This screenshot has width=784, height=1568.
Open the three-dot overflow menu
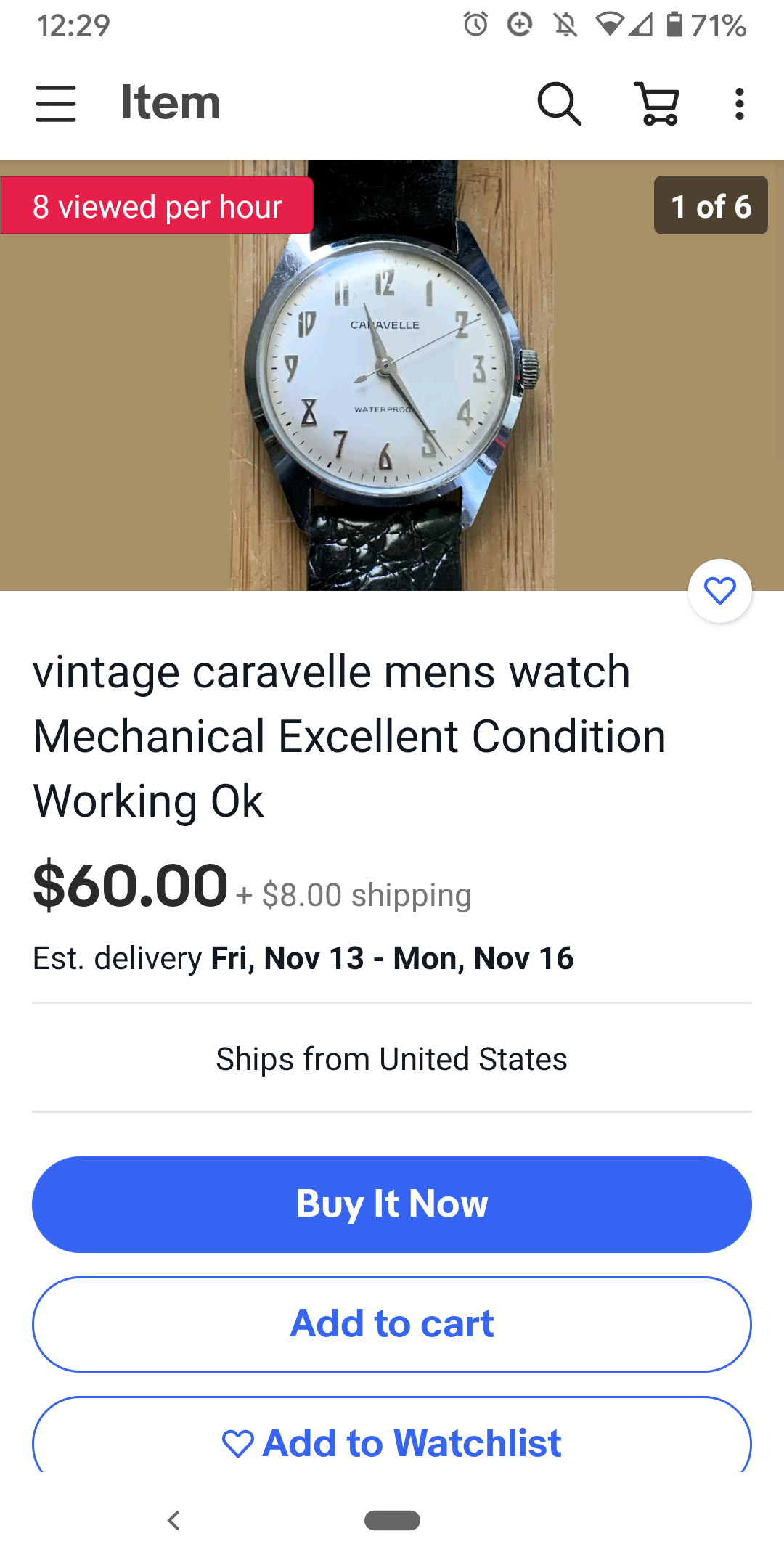(740, 104)
